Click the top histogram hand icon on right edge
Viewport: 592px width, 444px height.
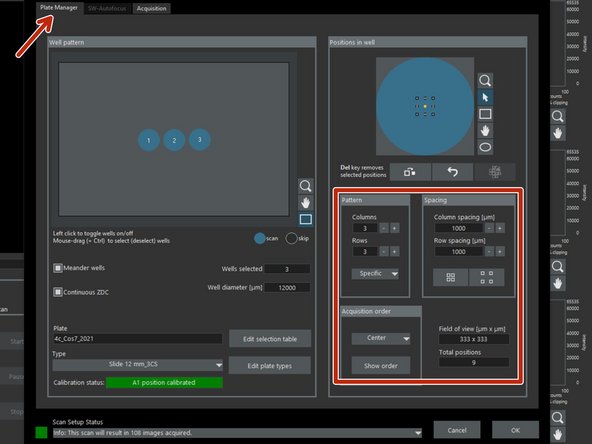[x=558, y=133]
